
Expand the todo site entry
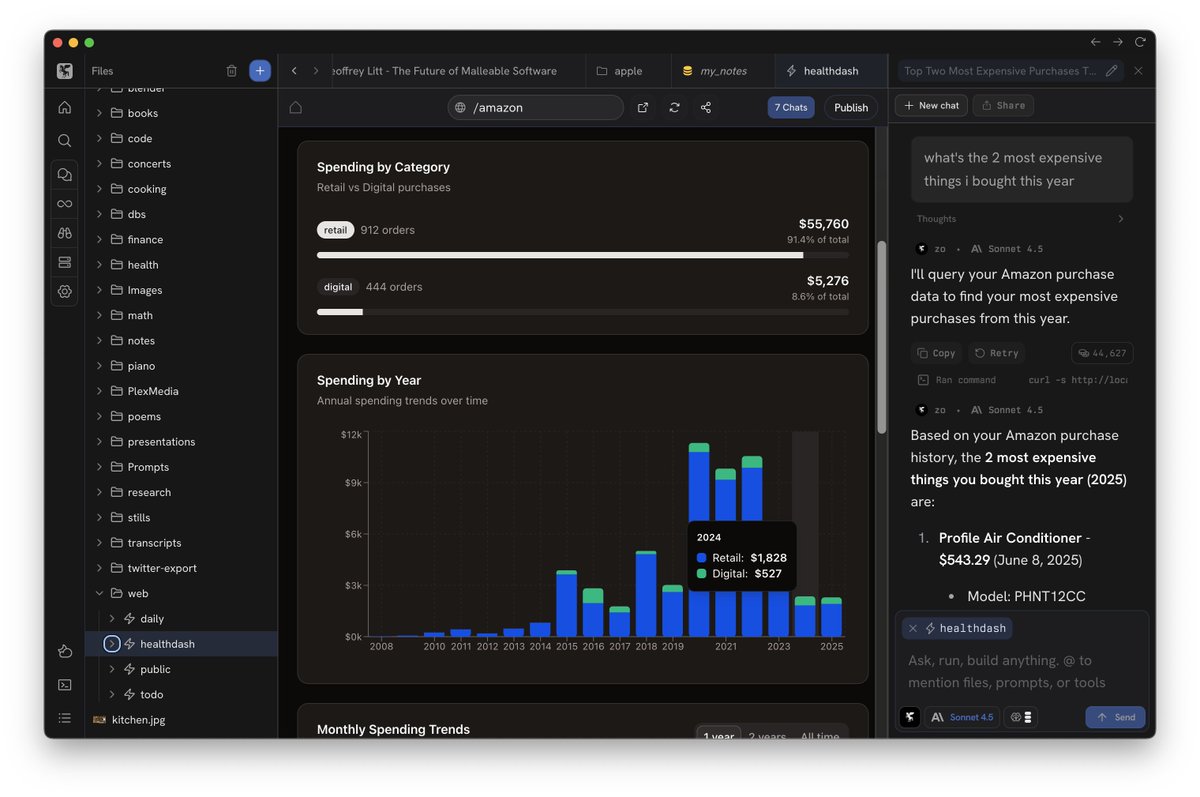click(x=112, y=694)
